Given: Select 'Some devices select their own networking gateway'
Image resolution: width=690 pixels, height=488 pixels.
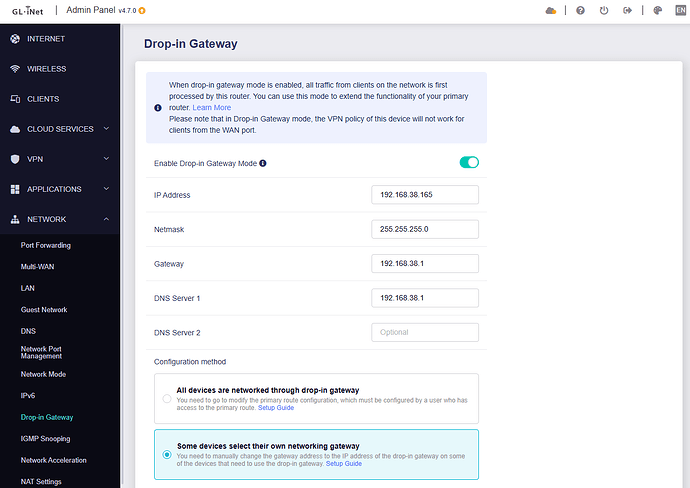Looking at the screenshot, I should click(167, 454).
